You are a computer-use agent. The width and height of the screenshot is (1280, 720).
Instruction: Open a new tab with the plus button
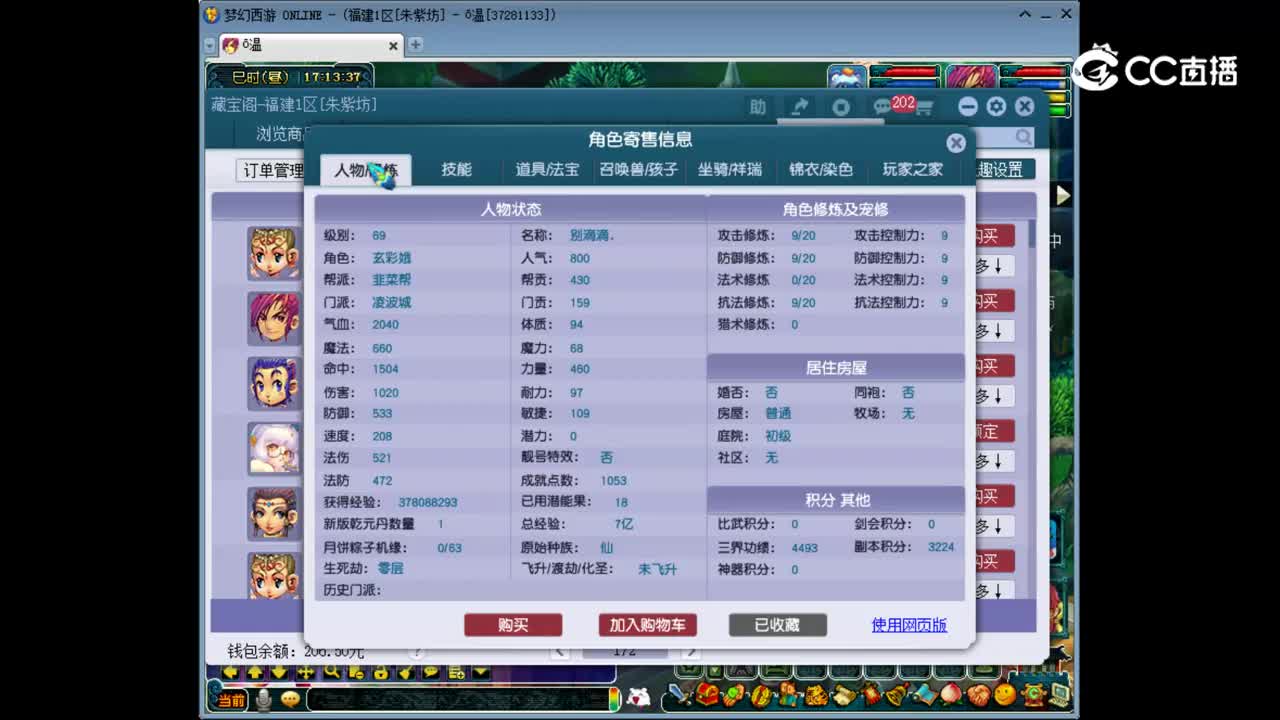(415, 45)
